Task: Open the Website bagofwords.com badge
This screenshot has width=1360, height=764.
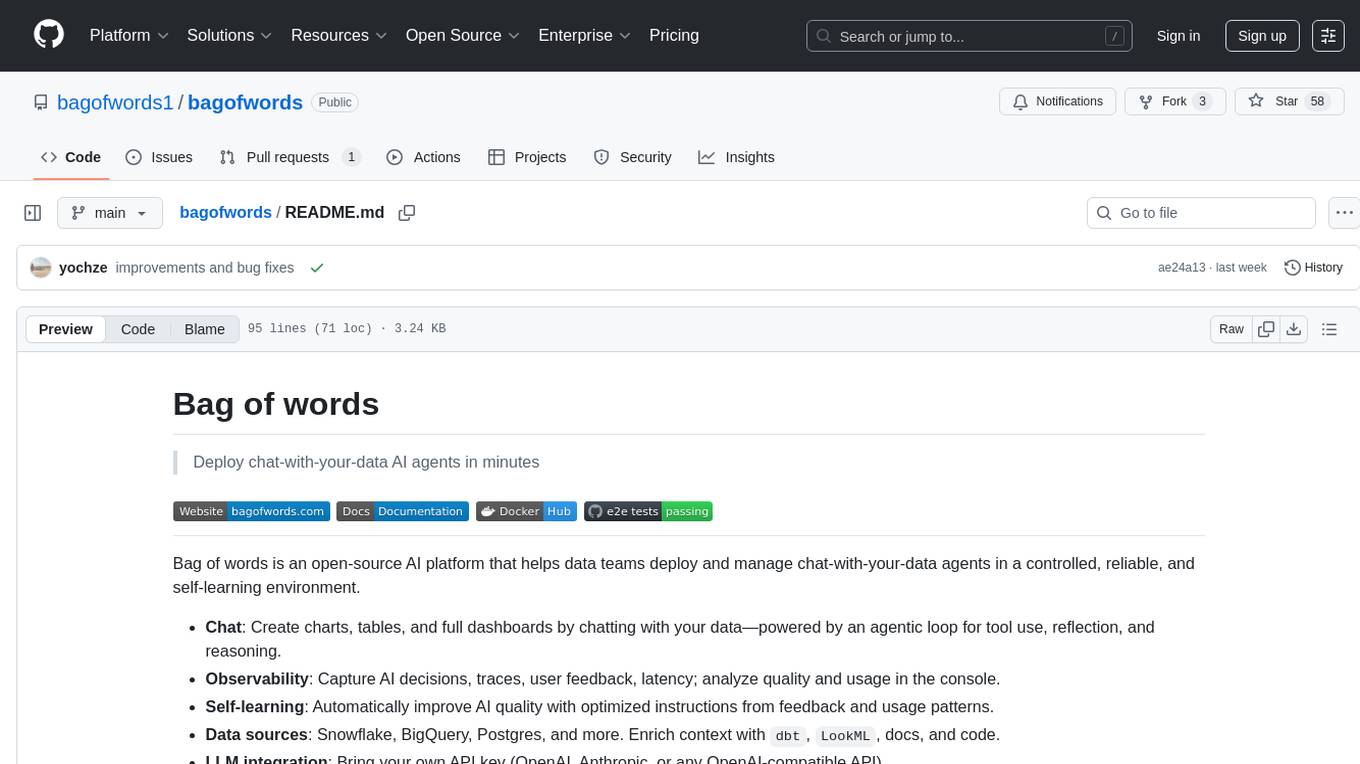Action: pos(251,511)
